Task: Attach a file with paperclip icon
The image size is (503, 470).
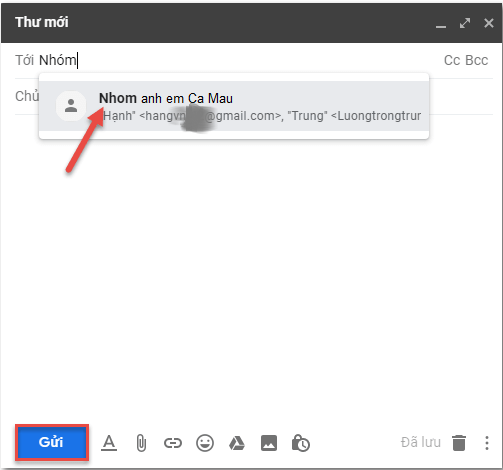Action: pyautogui.click(x=141, y=443)
